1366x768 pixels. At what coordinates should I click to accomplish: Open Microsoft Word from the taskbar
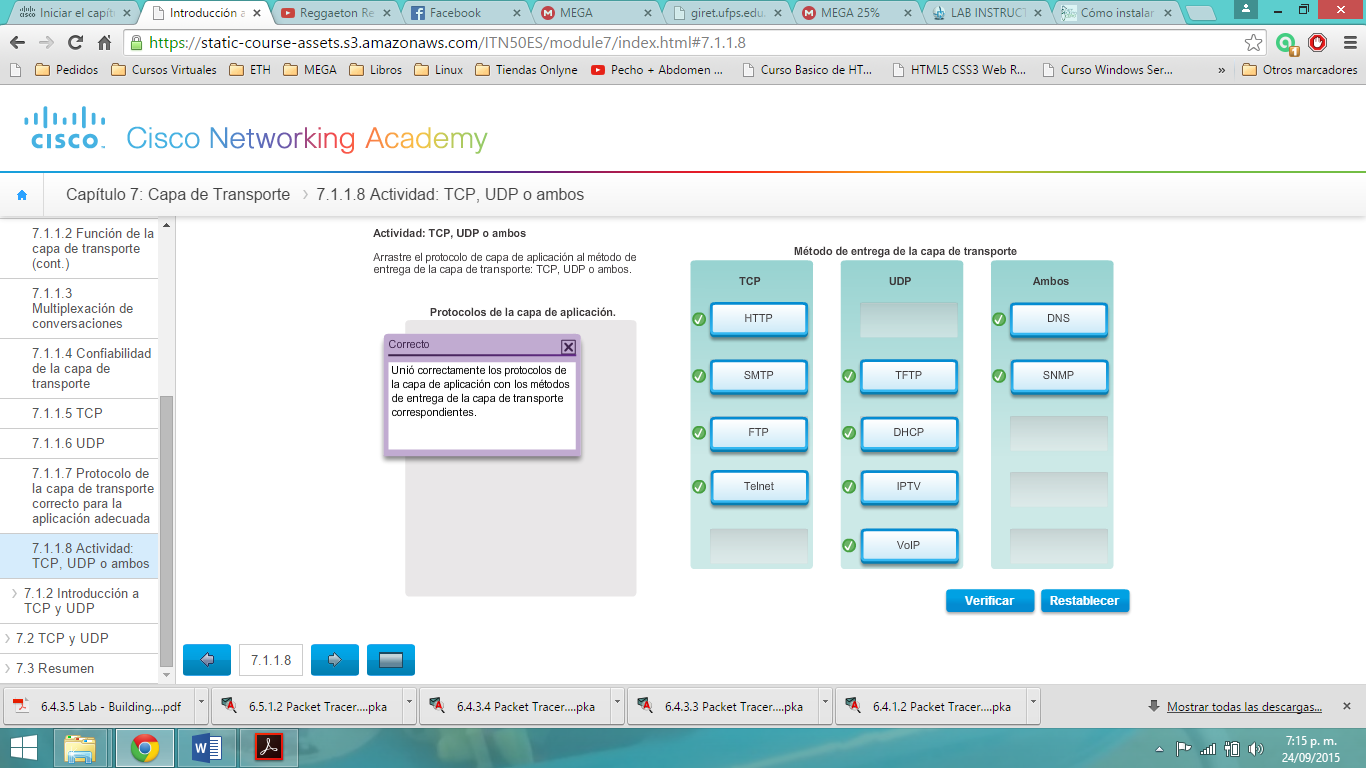point(206,747)
